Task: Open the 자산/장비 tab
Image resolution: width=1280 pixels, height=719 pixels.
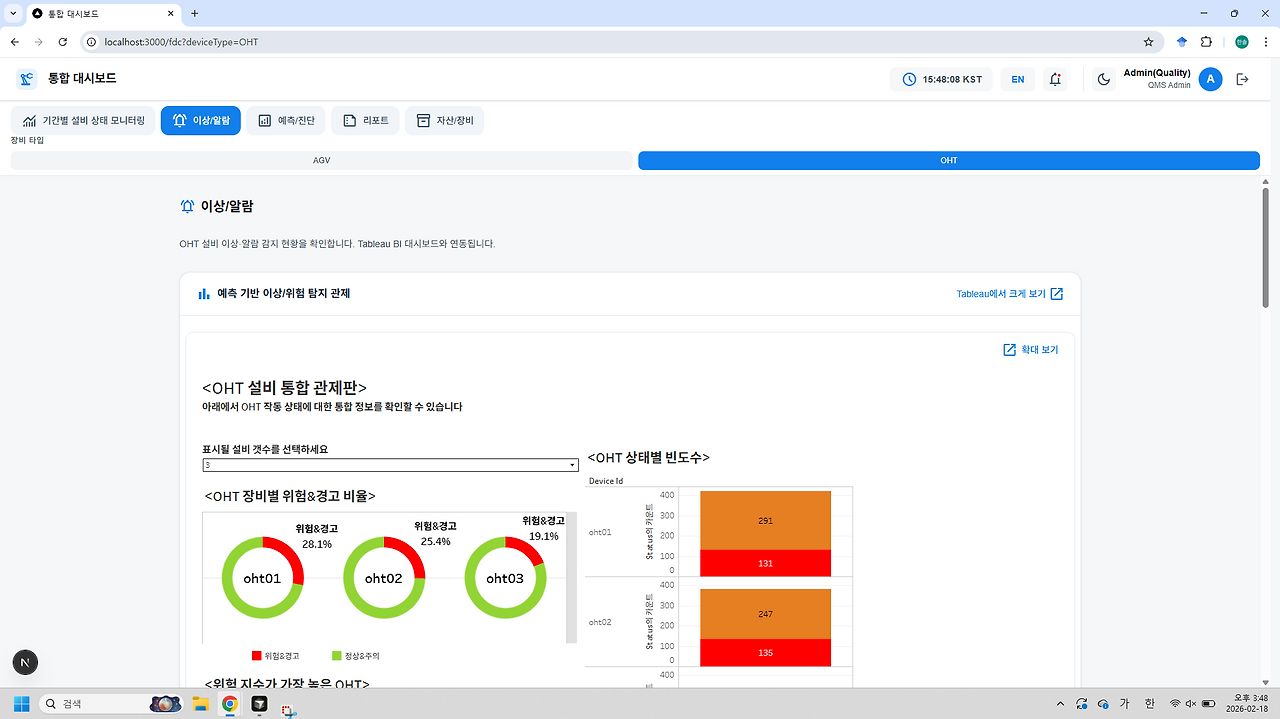Action: coord(445,120)
